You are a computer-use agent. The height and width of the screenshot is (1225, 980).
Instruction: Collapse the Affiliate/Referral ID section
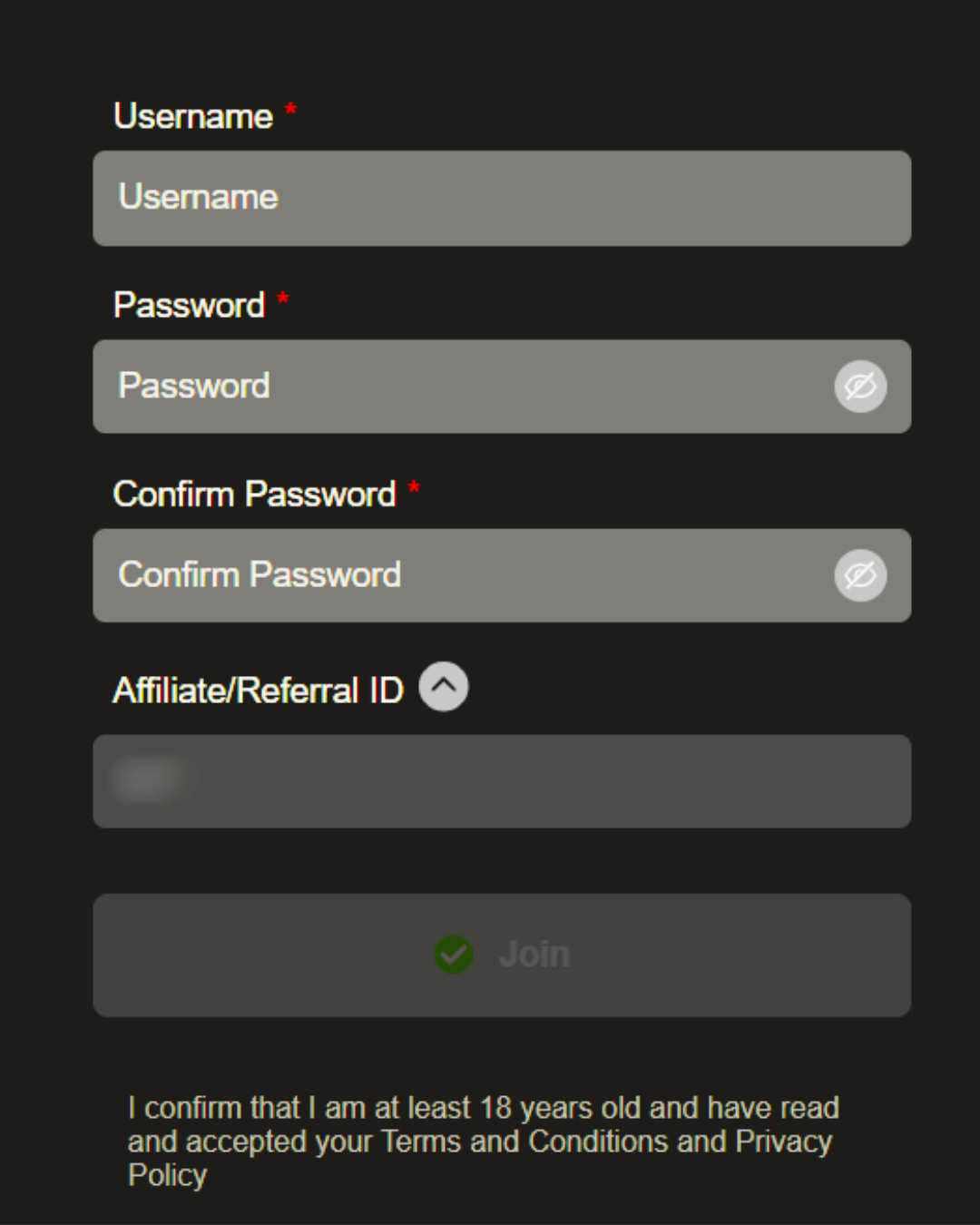click(x=444, y=687)
